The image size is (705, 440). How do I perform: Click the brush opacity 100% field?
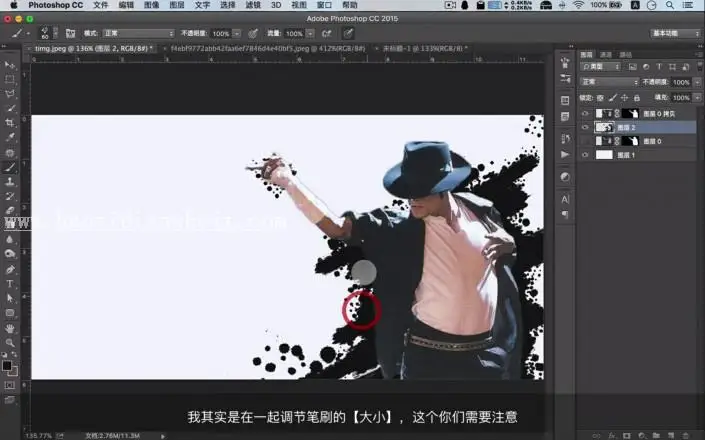pos(220,33)
